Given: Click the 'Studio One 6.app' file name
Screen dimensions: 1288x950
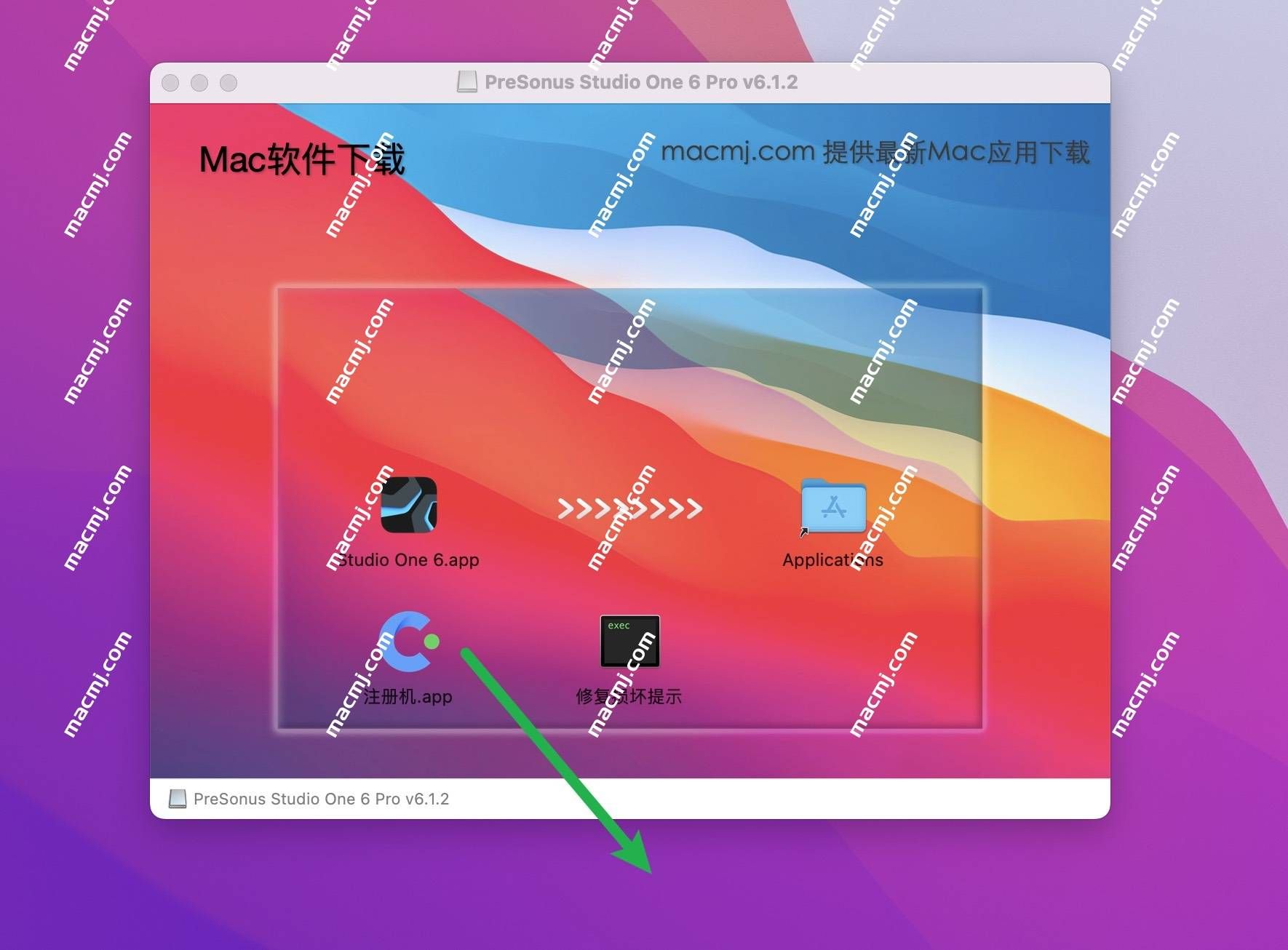Looking at the screenshot, I should (408, 560).
